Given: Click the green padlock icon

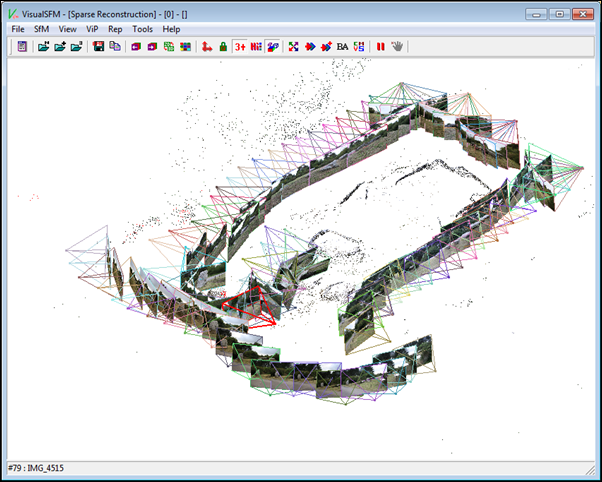Looking at the screenshot, I should [222, 47].
